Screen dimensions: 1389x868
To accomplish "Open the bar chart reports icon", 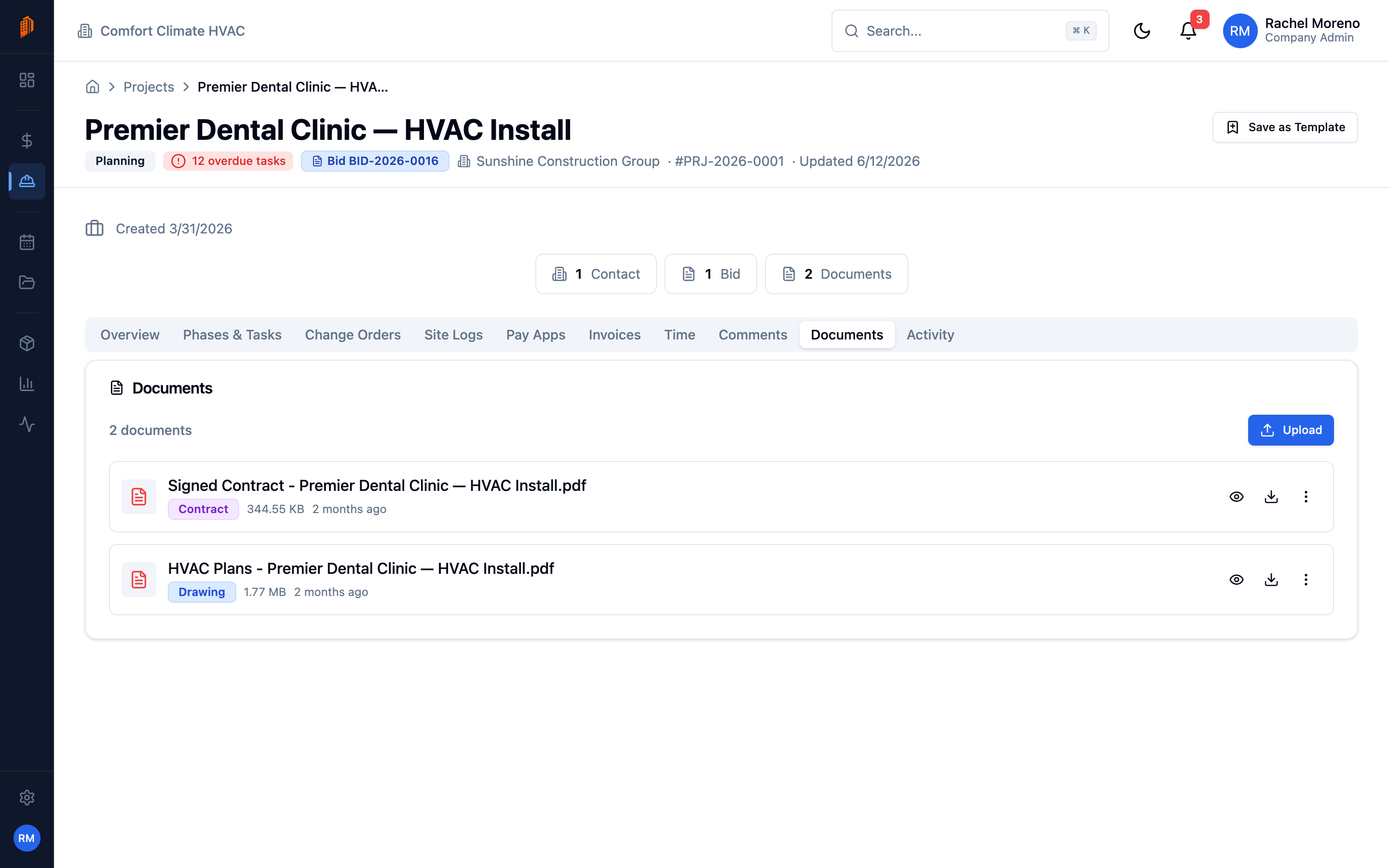I will (x=27, y=384).
